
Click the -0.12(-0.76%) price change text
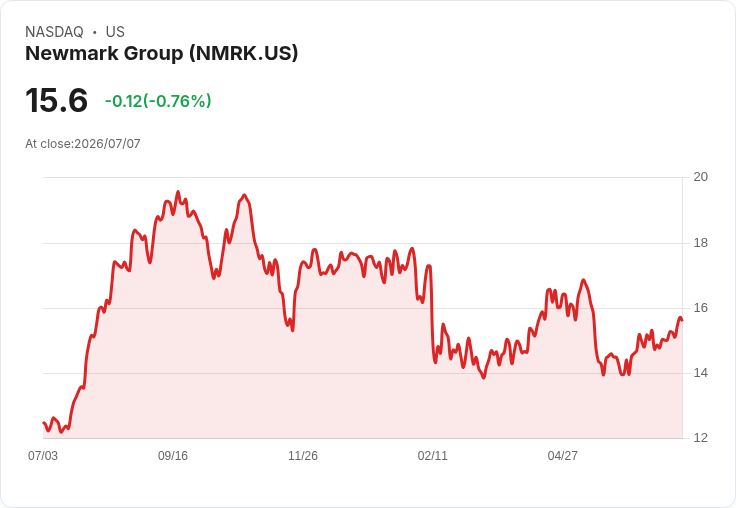158,101
